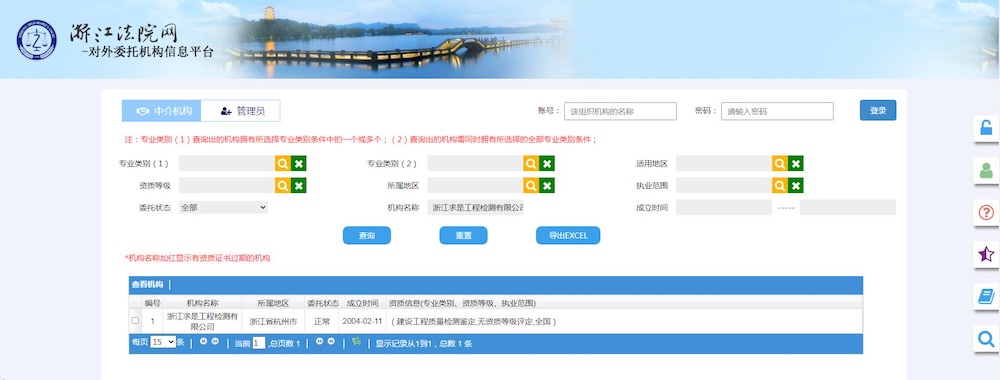This screenshot has width=1000, height=380.
Task: Click the 查询 search button
Action: (367, 235)
